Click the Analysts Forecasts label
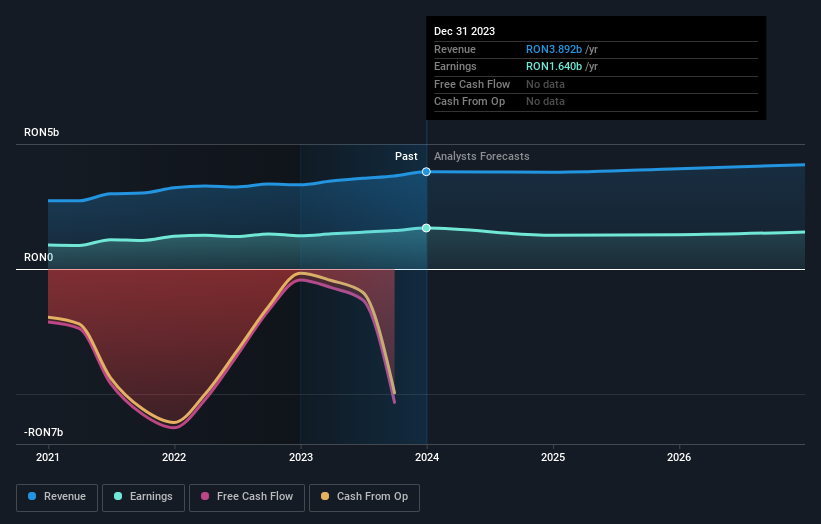Image resolution: width=821 pixels, height=524 pixels. [x=481, y=156]
